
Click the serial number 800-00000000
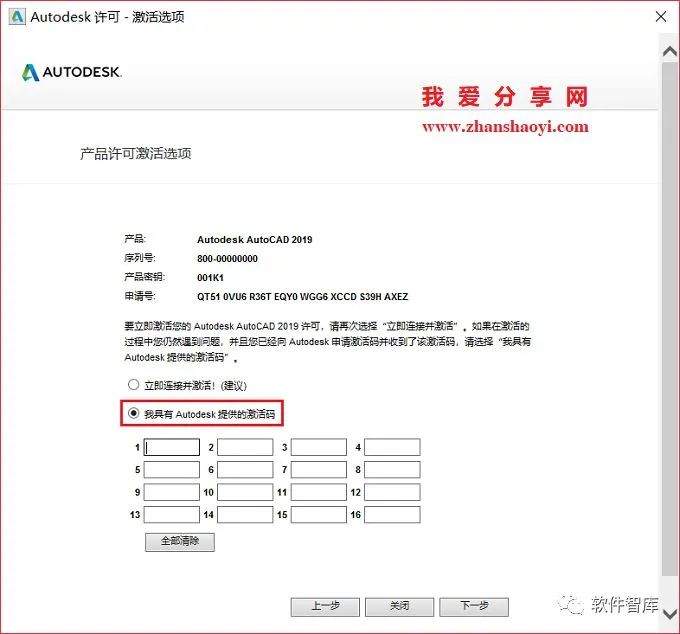(x=227, y=259)
